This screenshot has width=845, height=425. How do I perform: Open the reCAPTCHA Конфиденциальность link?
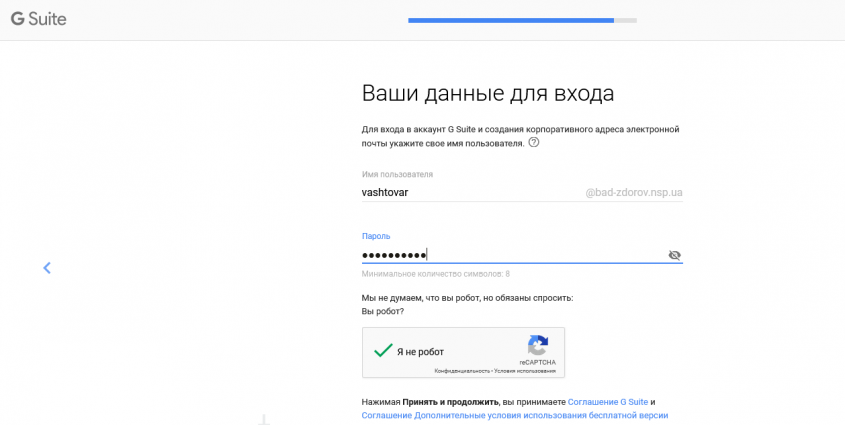coord(461,371)
